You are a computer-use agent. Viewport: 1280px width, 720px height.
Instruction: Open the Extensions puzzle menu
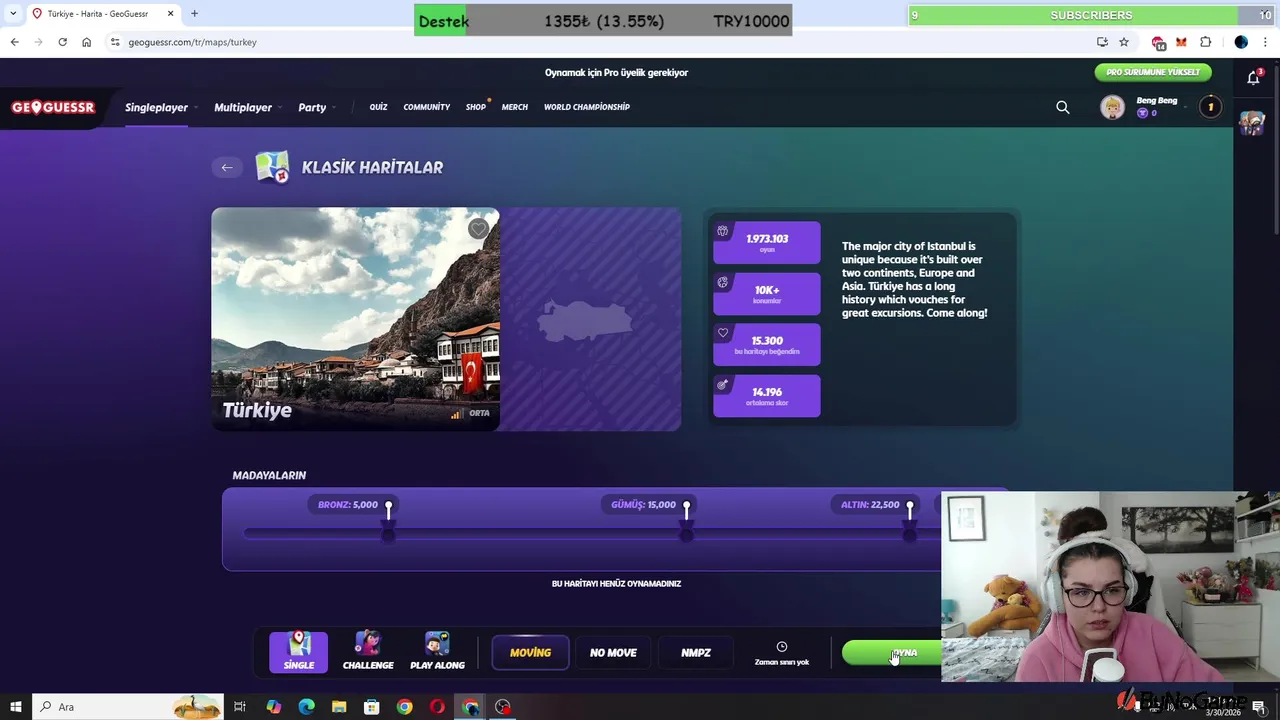point(1205,42)
